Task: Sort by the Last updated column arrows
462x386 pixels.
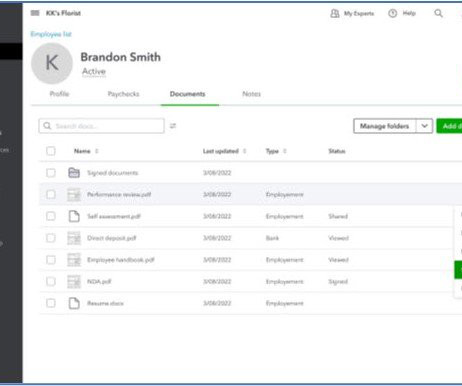Action: (x=244, y=151)
